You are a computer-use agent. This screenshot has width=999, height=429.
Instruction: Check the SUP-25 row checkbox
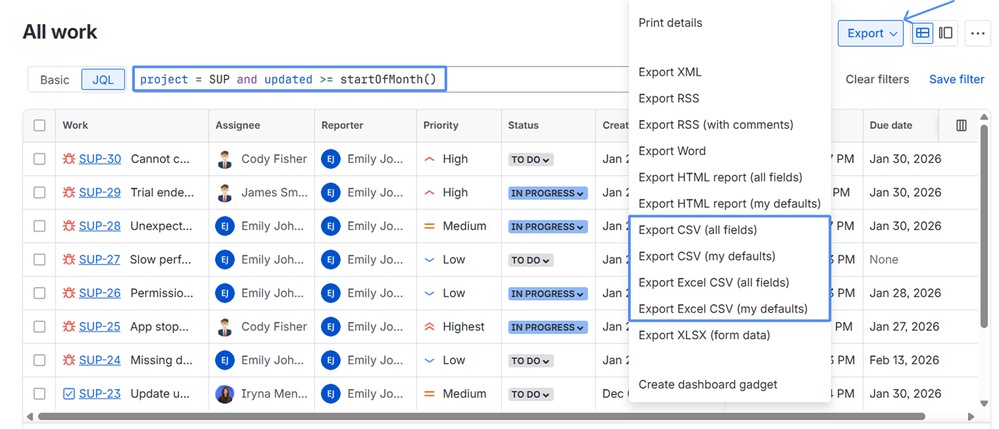(x=40, y=326)
